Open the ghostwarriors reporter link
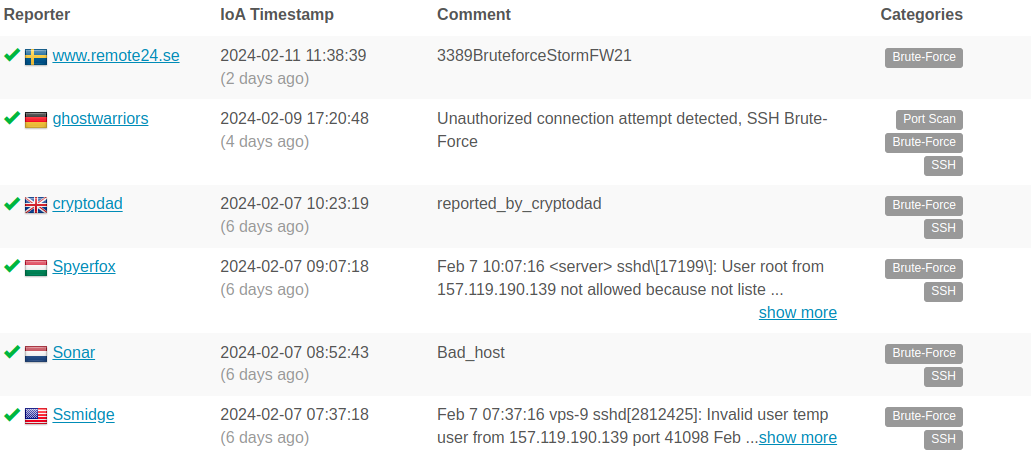1031x455 pixels. [x=100, y=119]
